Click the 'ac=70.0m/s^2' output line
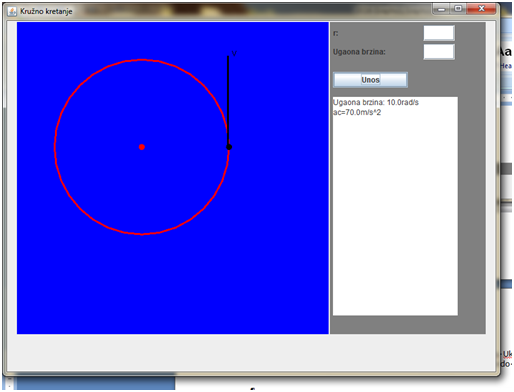The width and height of the screenshot is (514, 392). [x=357, y=112]
